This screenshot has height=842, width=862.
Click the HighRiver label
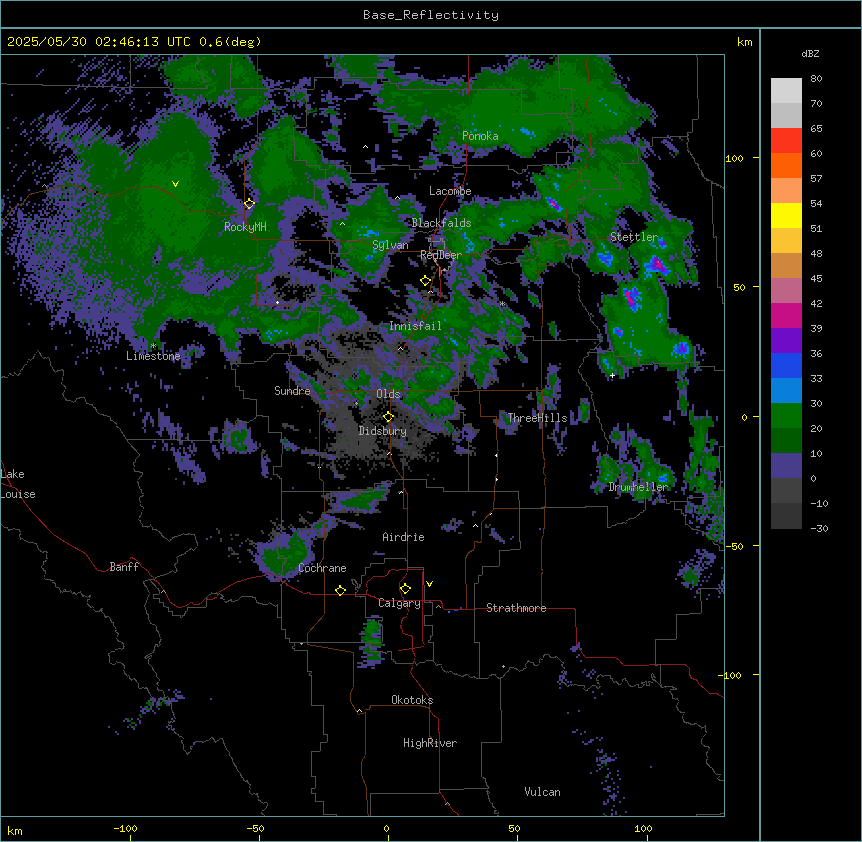tap(430, 743)
